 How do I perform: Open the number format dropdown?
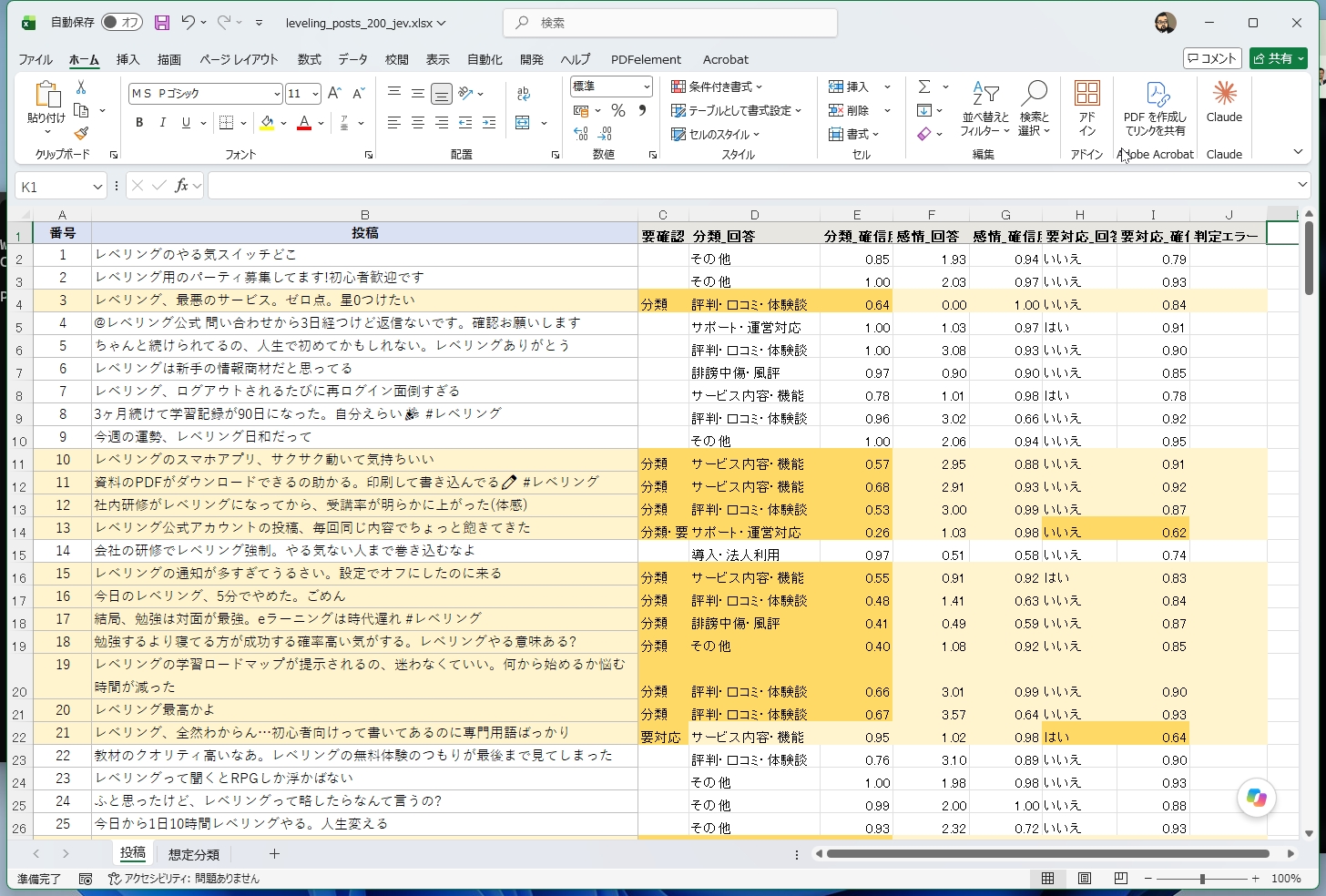point(647,87)
